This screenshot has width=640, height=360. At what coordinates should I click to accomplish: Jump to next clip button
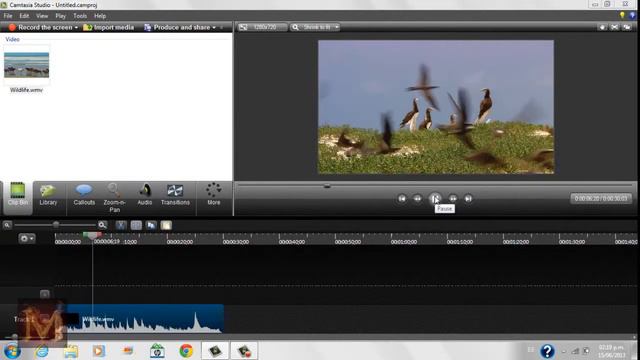(468, 198)
